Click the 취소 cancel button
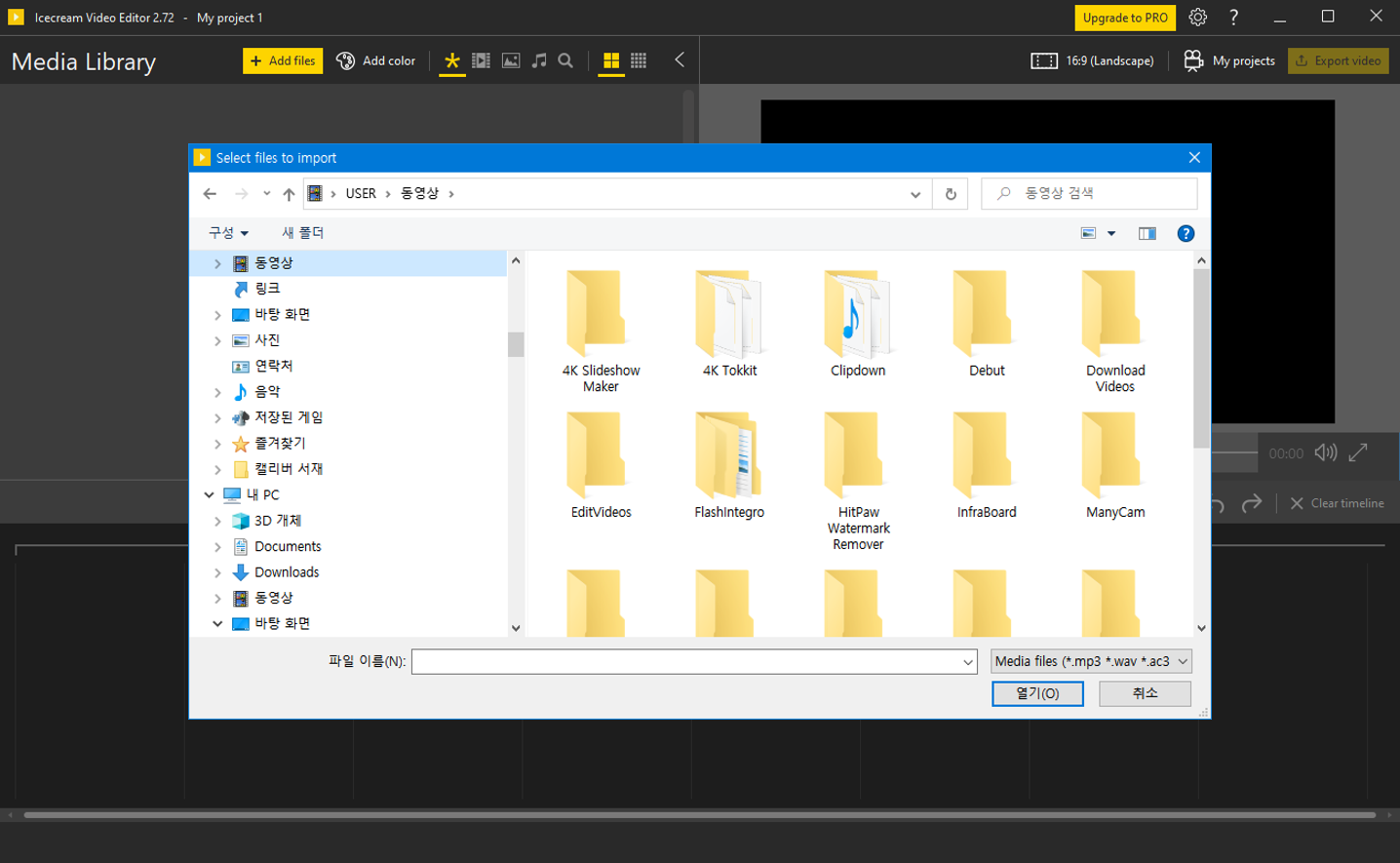The height and width of the screenshot is (863, 1400). (1145, 693)
